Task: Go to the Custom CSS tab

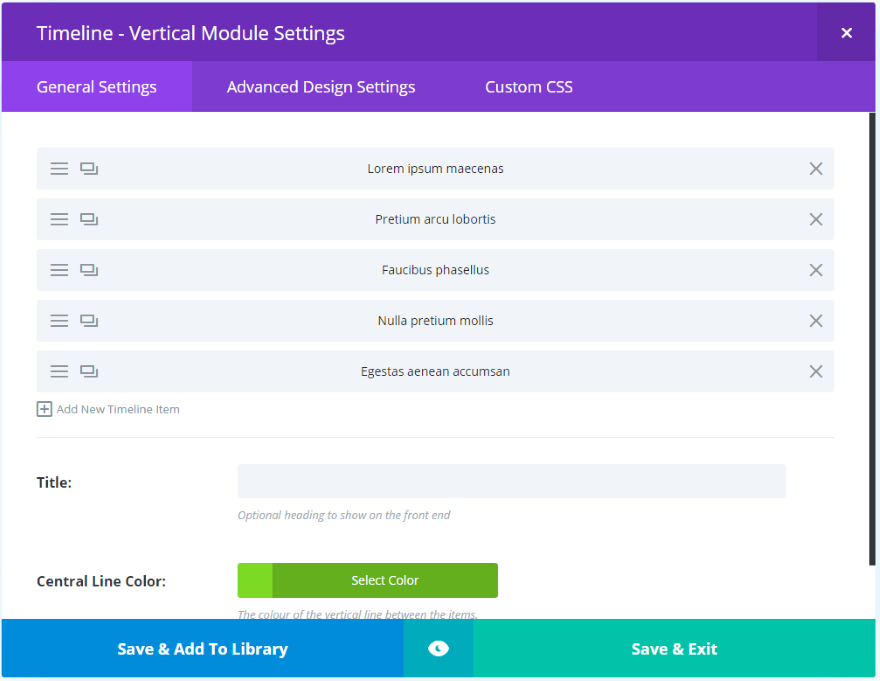Action: [529, 86]
